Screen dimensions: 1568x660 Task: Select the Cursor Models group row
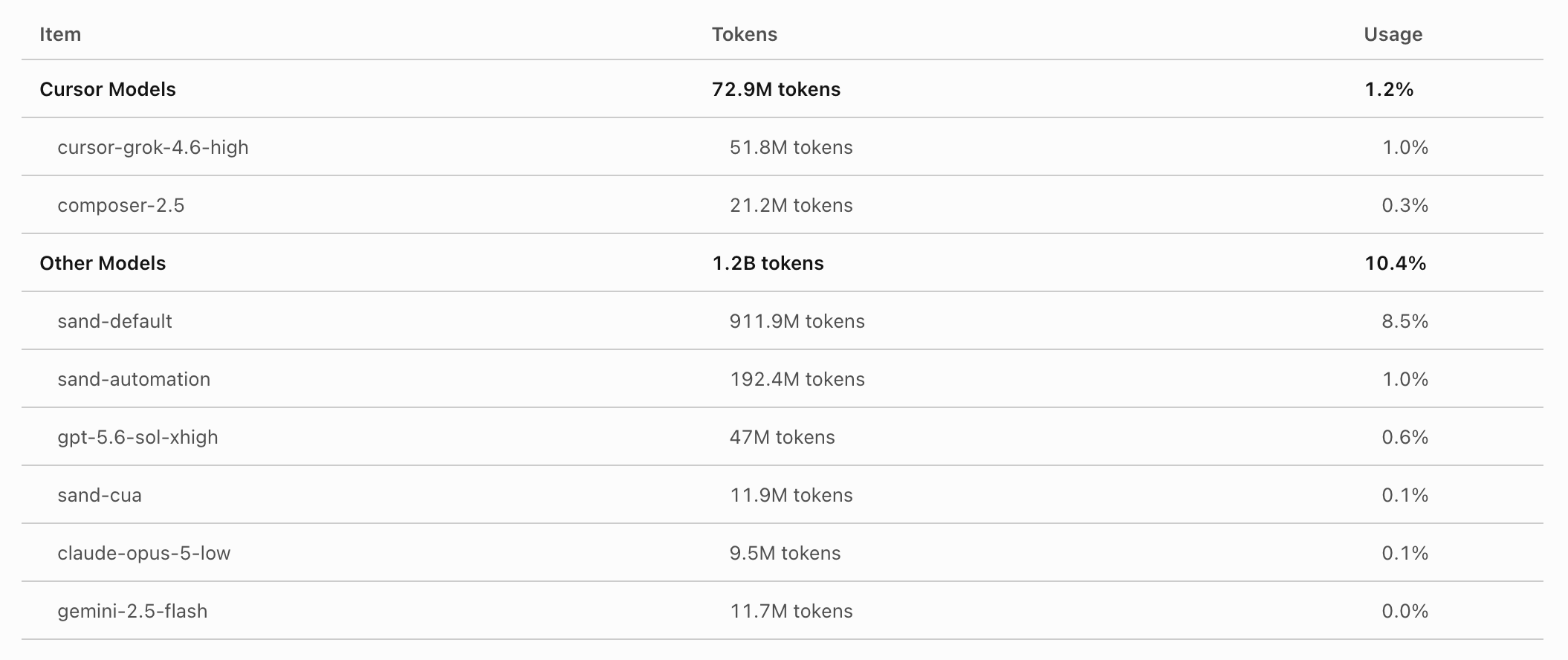coord(782,89)
